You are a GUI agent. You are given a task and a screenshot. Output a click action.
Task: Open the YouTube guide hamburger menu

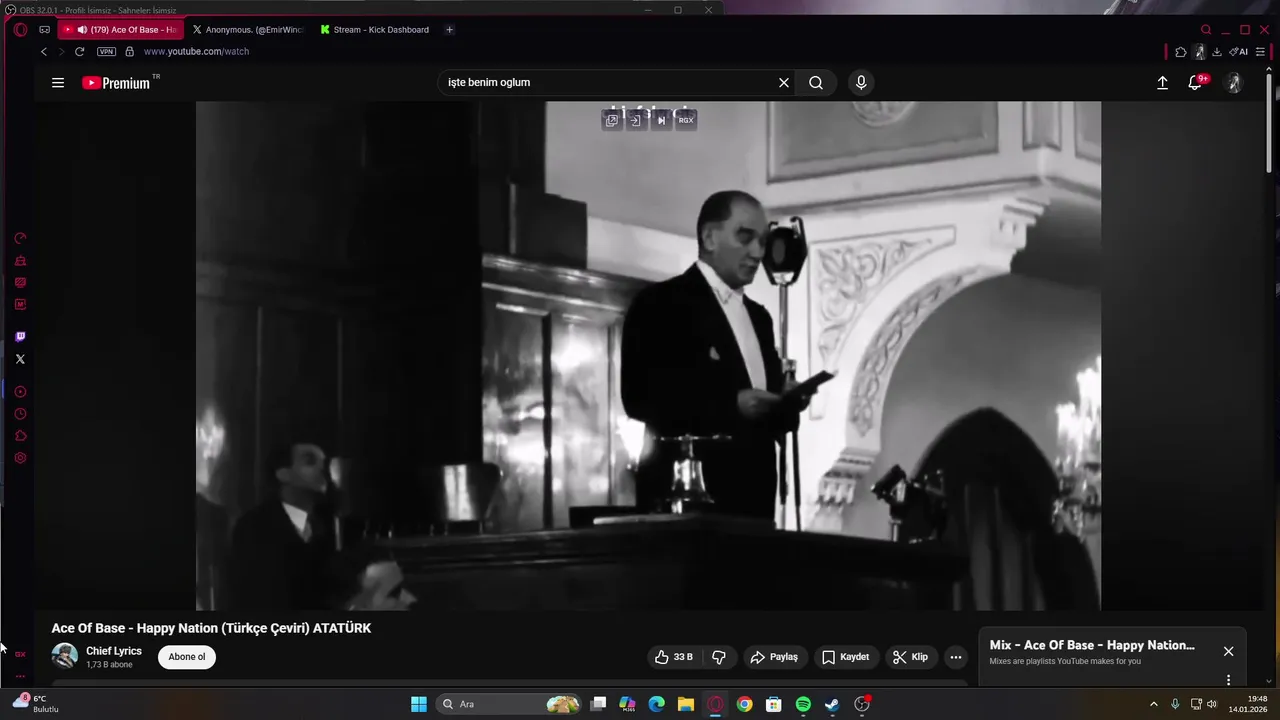tap(58, 83)
